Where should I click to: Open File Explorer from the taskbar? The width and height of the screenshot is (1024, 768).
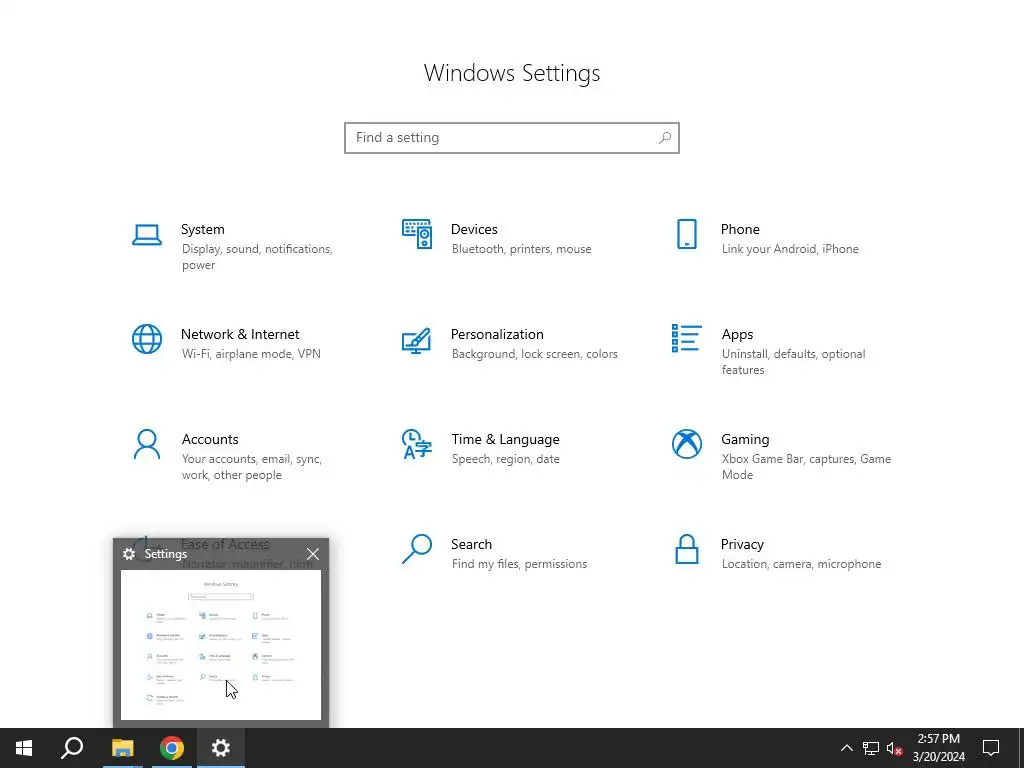(x=122, y=748)
